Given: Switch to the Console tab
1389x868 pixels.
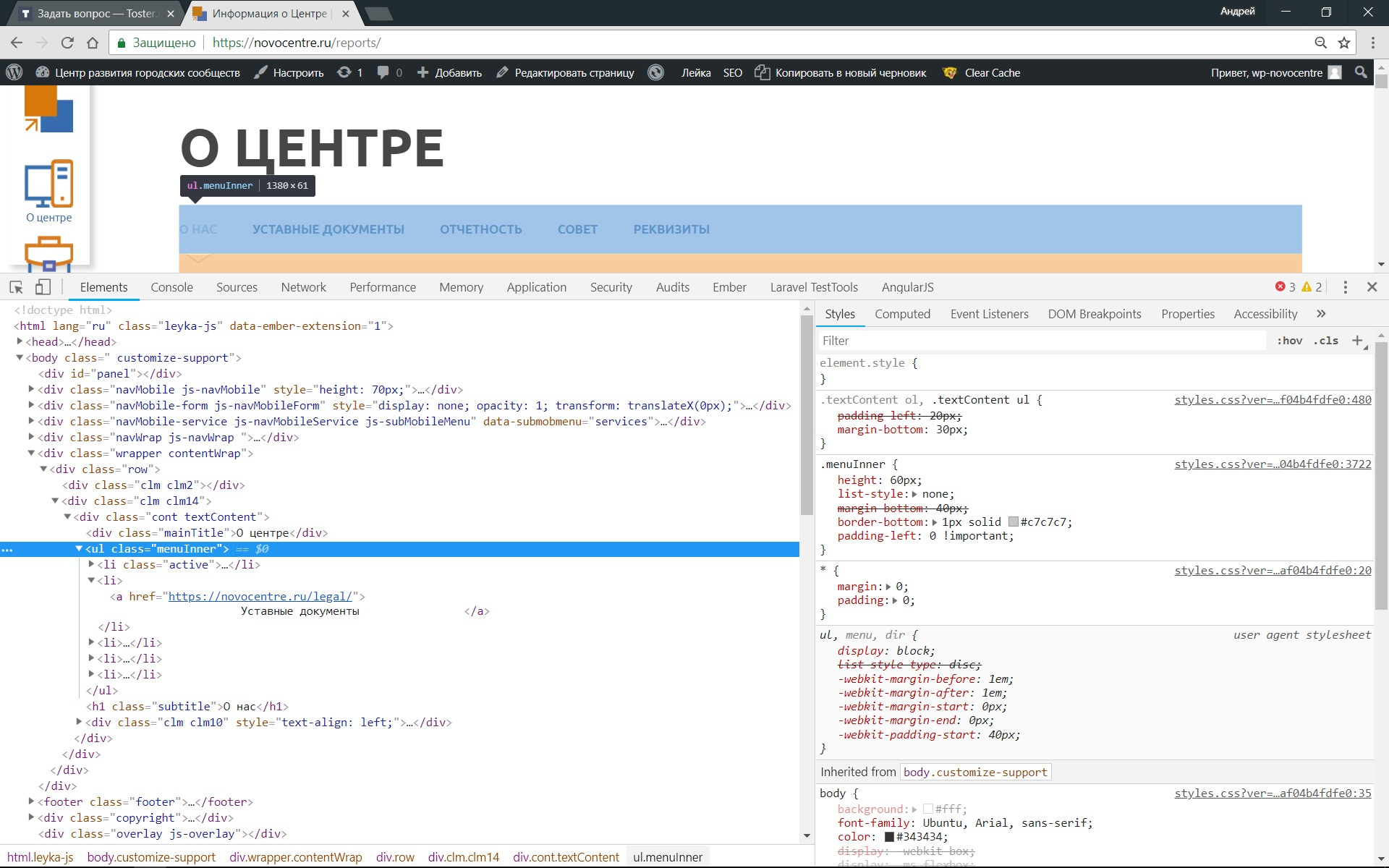Looking at the screenshot, I should [171, 287].
